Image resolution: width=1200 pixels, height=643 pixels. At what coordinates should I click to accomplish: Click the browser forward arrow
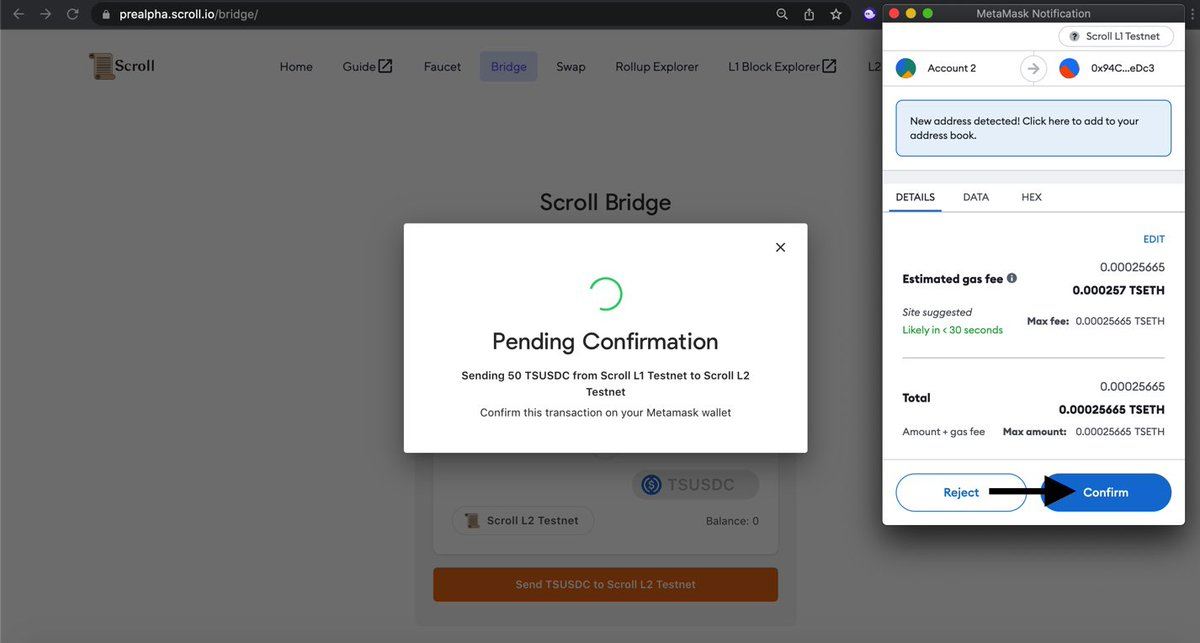[45, 15]
